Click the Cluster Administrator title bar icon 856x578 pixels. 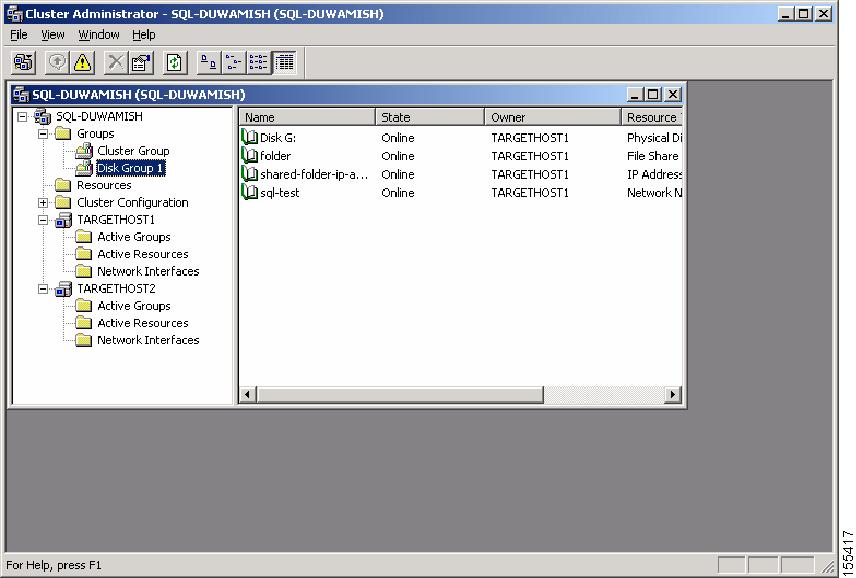14,14
